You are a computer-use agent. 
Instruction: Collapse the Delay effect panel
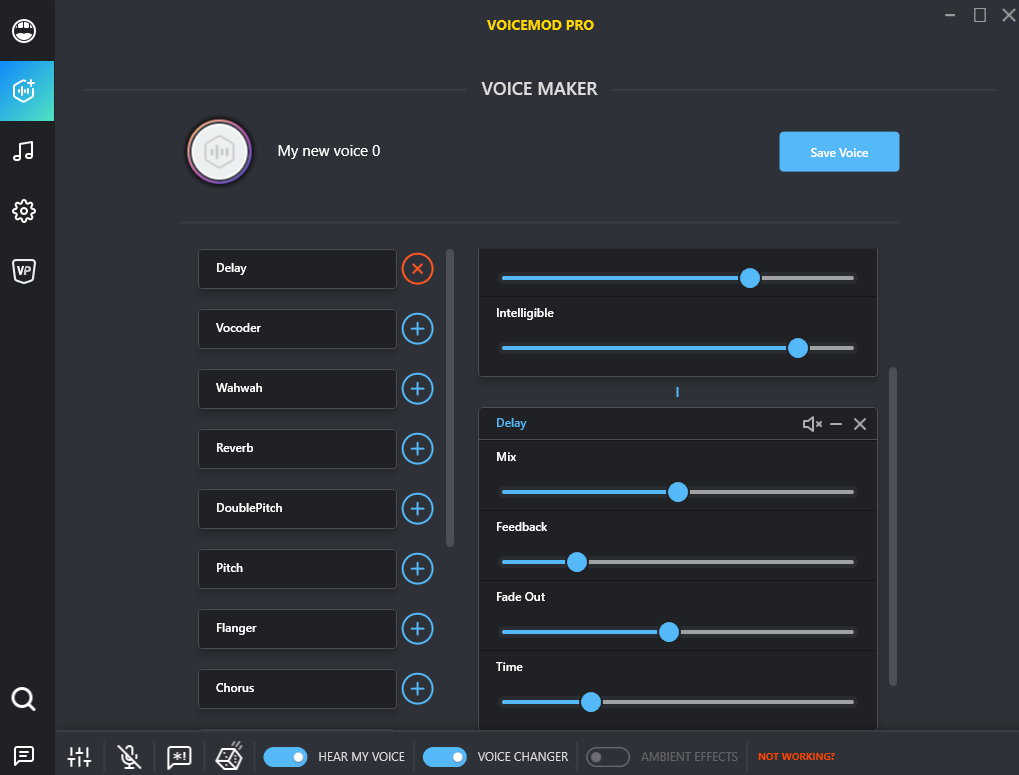[836, 424]
